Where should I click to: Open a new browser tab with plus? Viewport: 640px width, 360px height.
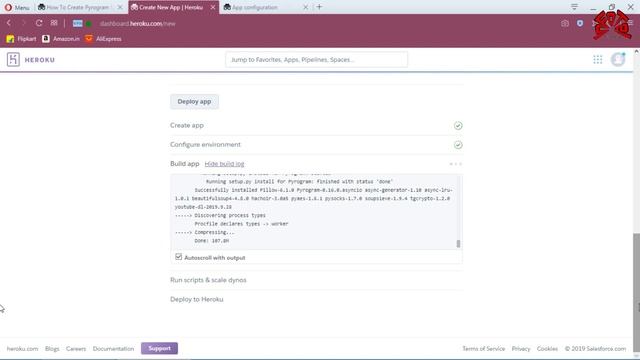319,7
